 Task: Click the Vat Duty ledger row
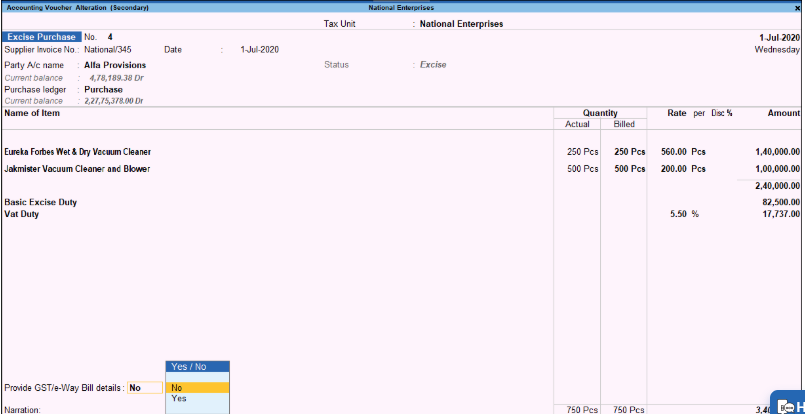[22, 214]
